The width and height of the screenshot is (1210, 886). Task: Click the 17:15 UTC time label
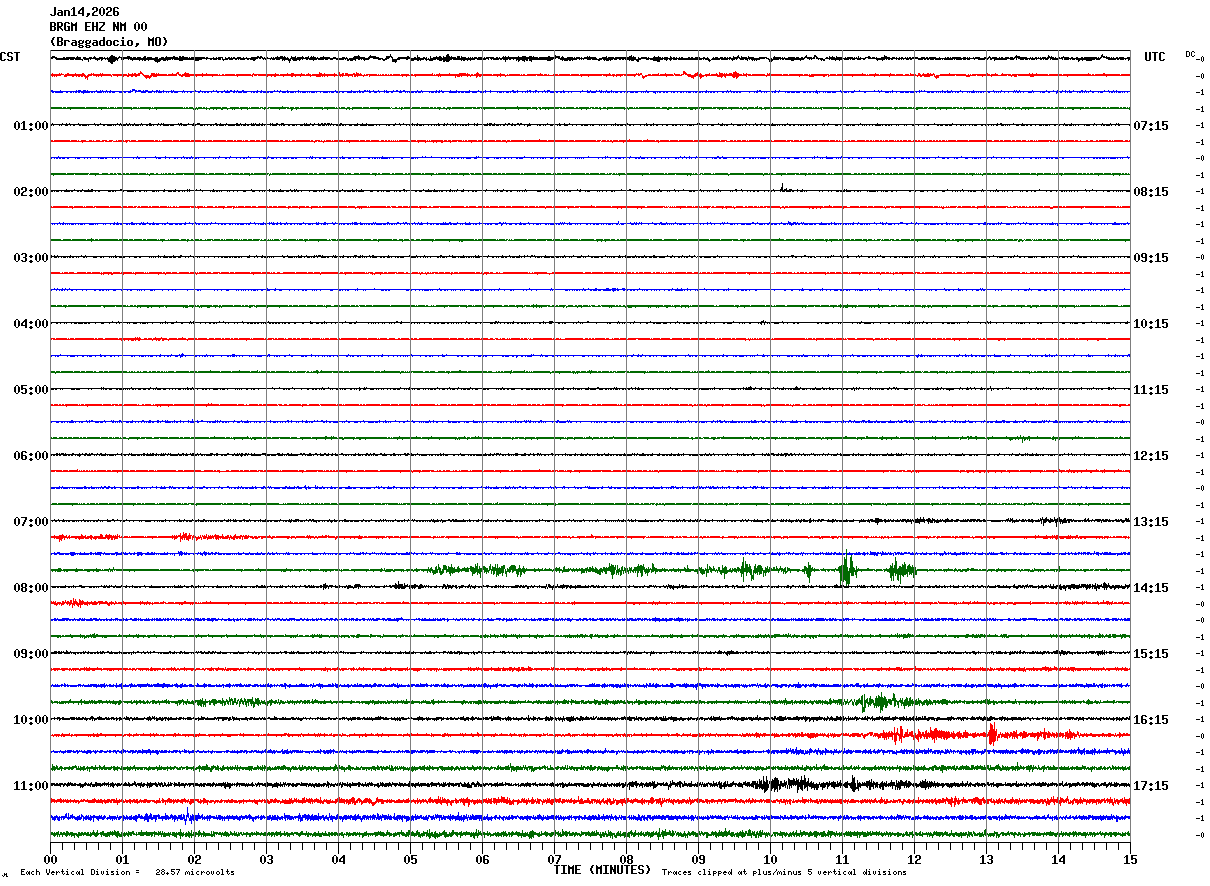1150,786
